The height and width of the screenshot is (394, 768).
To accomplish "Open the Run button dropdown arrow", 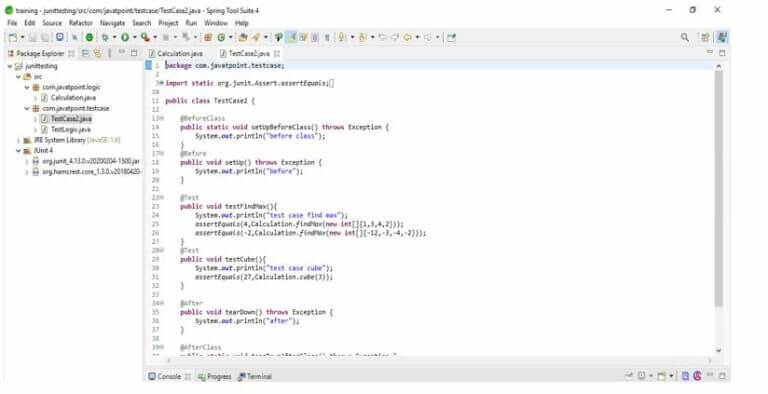I will 134,37.
